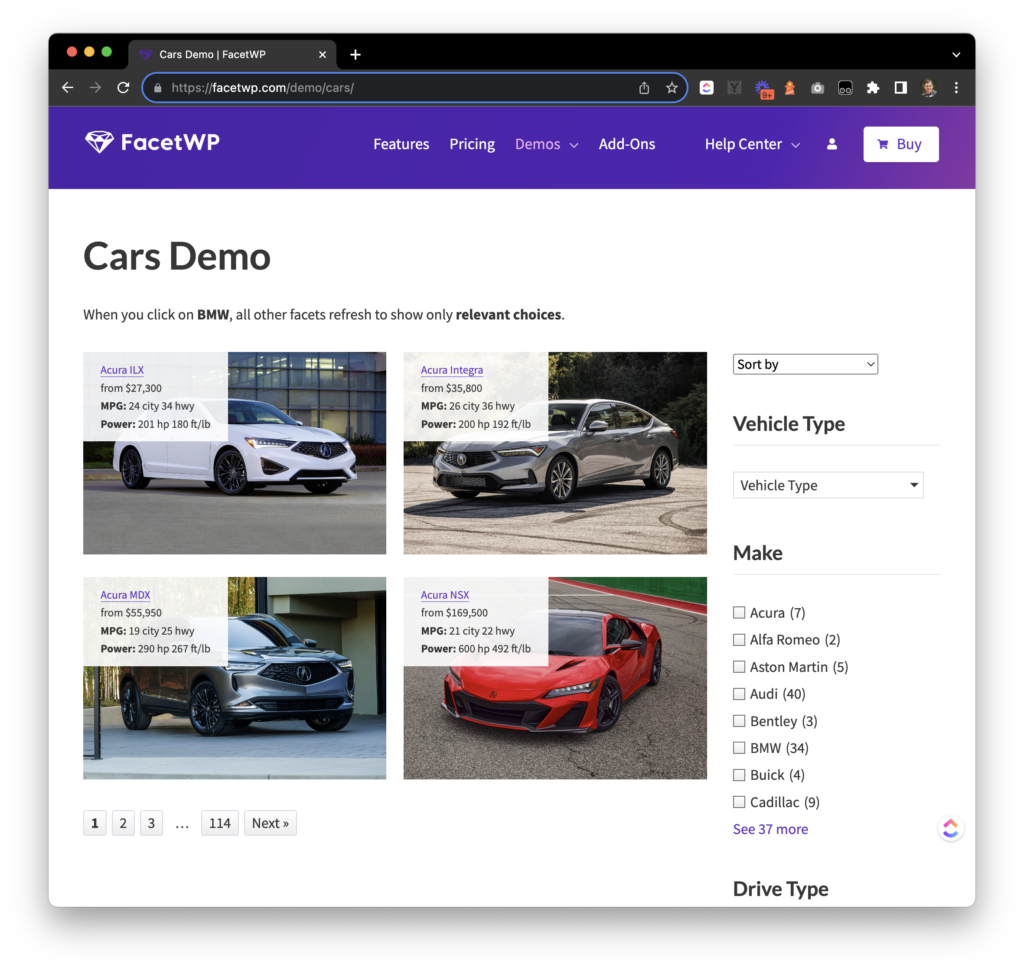Open the Sort by dropdown

[x=805, y=364]
